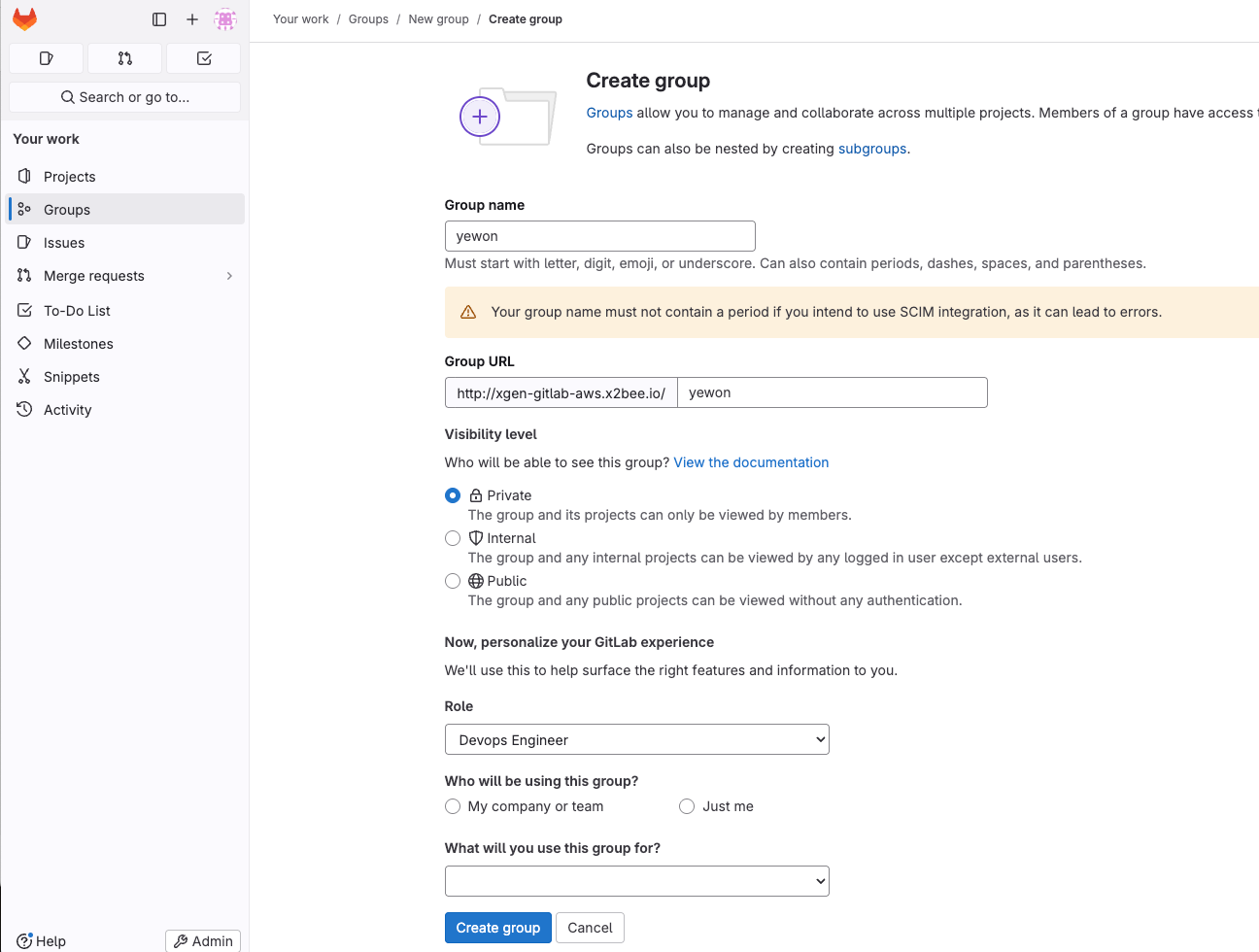The image size is (1259, 952).
Task: Go to Snippets in the sidebar
Action: pyautogui.click(x=126, y=376)
